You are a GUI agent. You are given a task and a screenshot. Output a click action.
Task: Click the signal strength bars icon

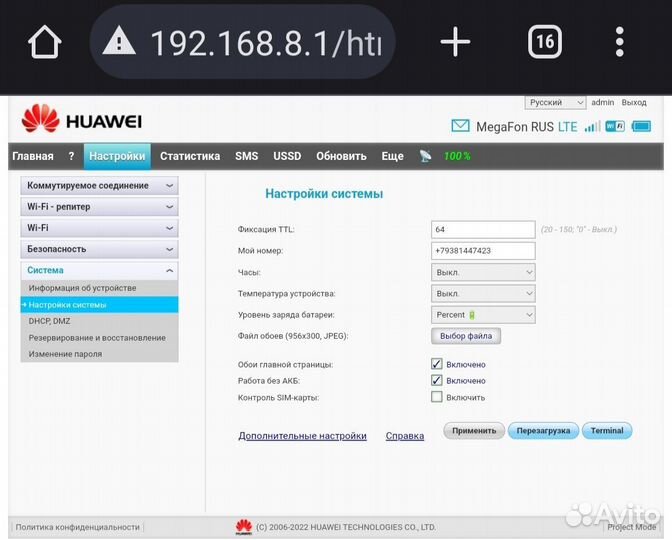tap(592, 126)
